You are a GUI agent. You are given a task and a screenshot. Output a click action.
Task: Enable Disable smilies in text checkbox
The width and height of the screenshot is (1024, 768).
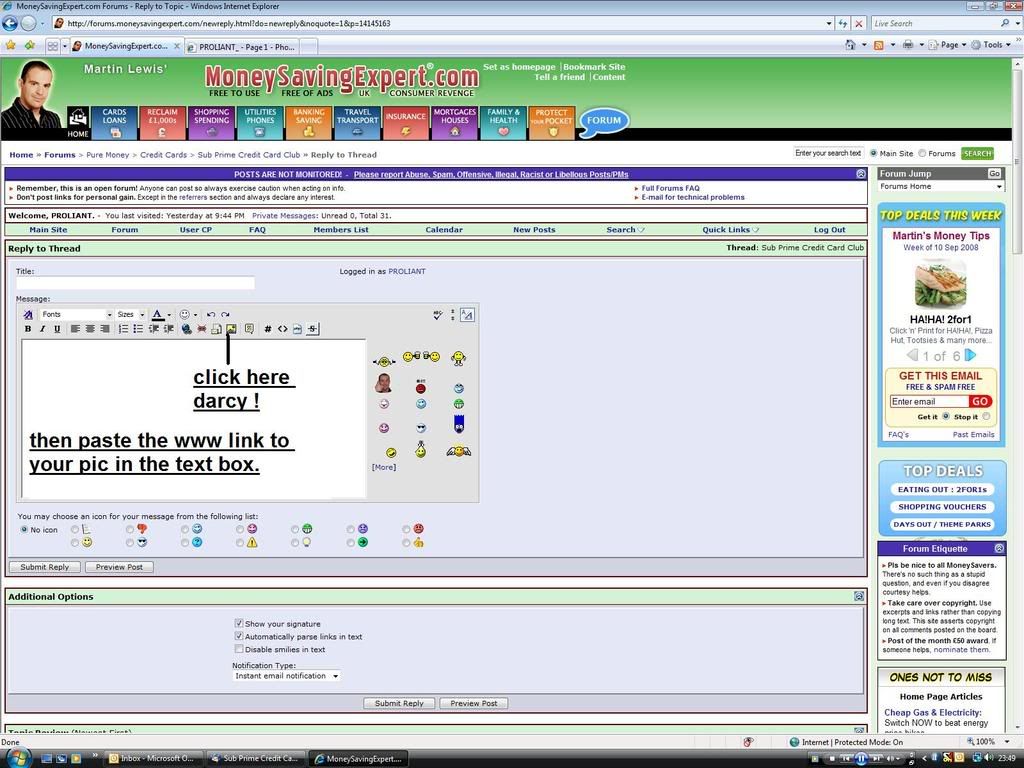tap(239, 649)
